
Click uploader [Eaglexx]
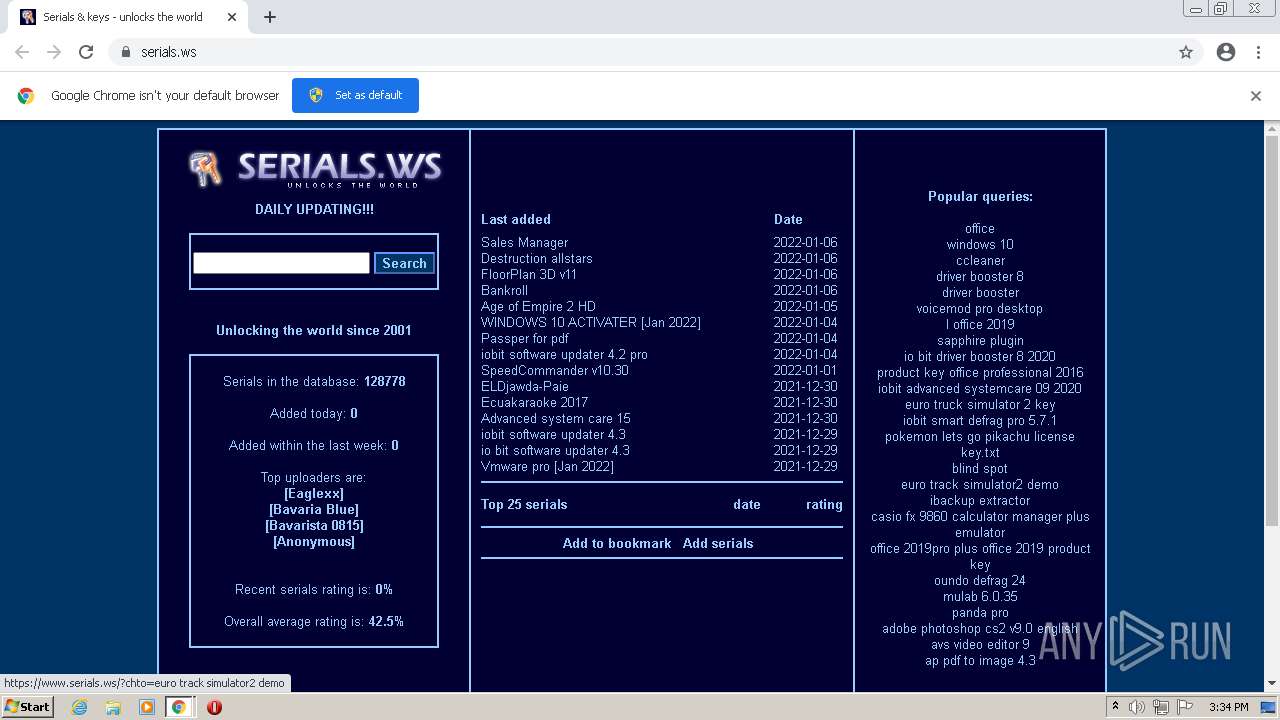314,493
